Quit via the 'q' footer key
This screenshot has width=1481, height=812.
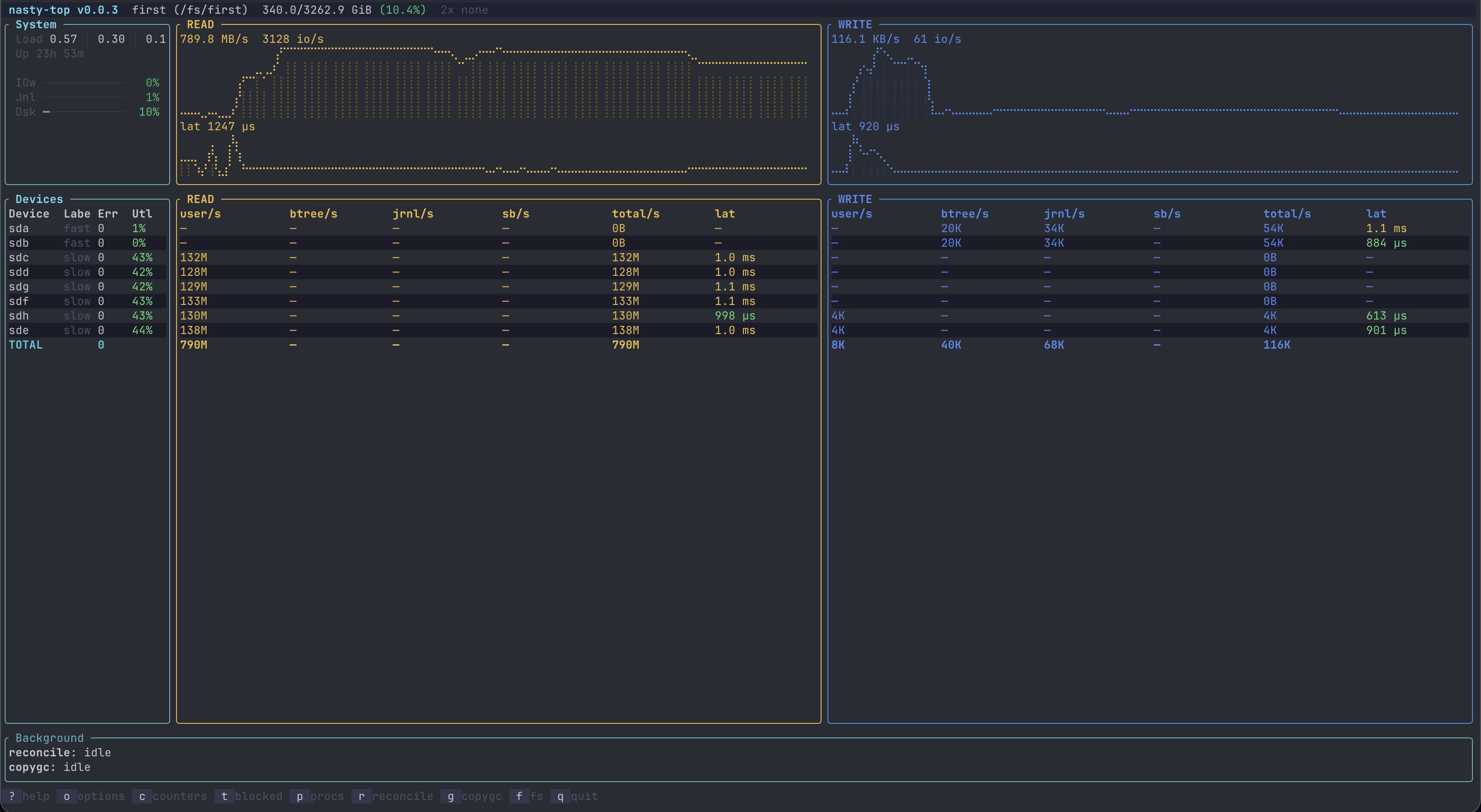(574, 796)
